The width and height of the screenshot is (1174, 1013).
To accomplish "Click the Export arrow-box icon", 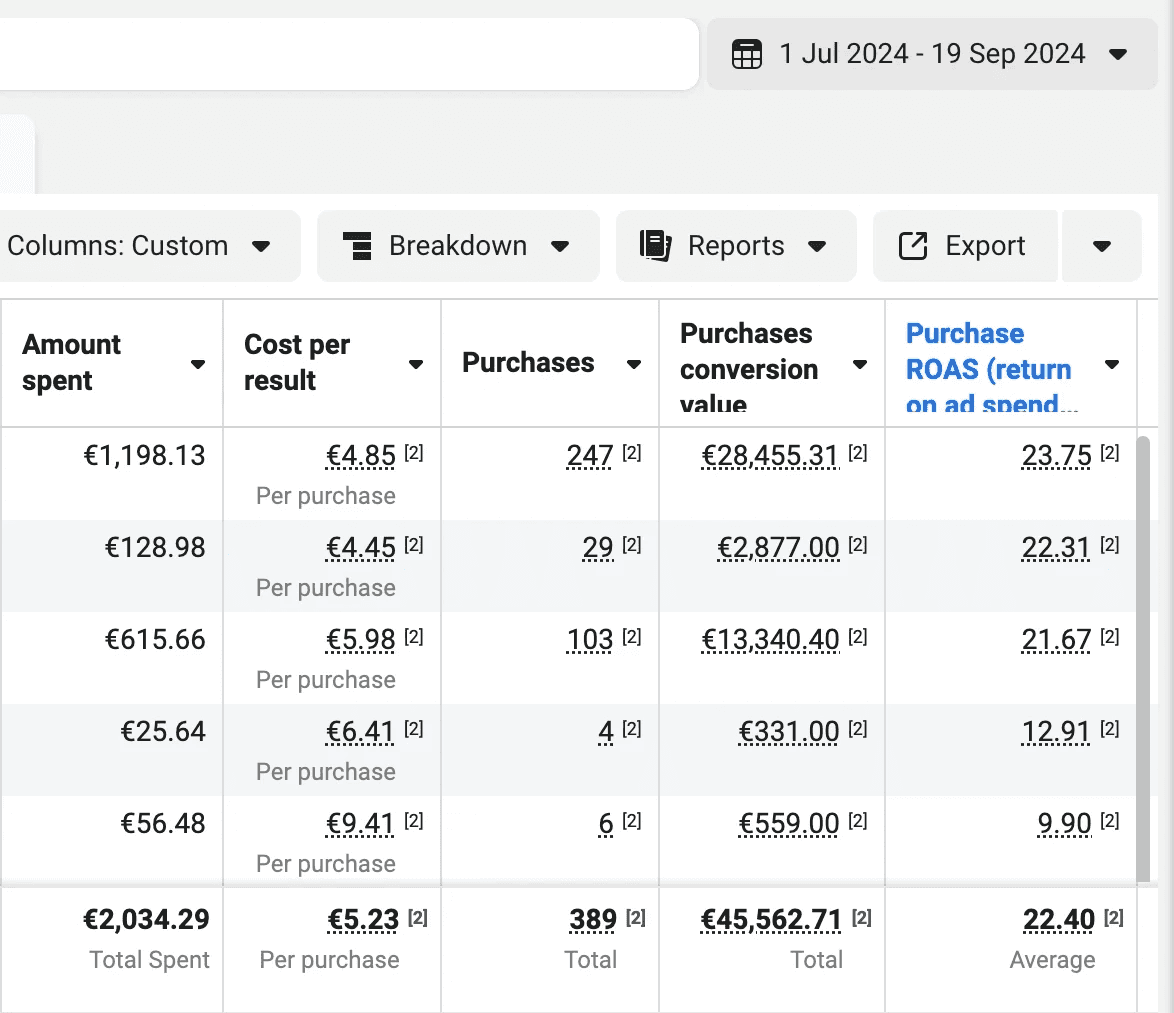I will coord(913,246).
